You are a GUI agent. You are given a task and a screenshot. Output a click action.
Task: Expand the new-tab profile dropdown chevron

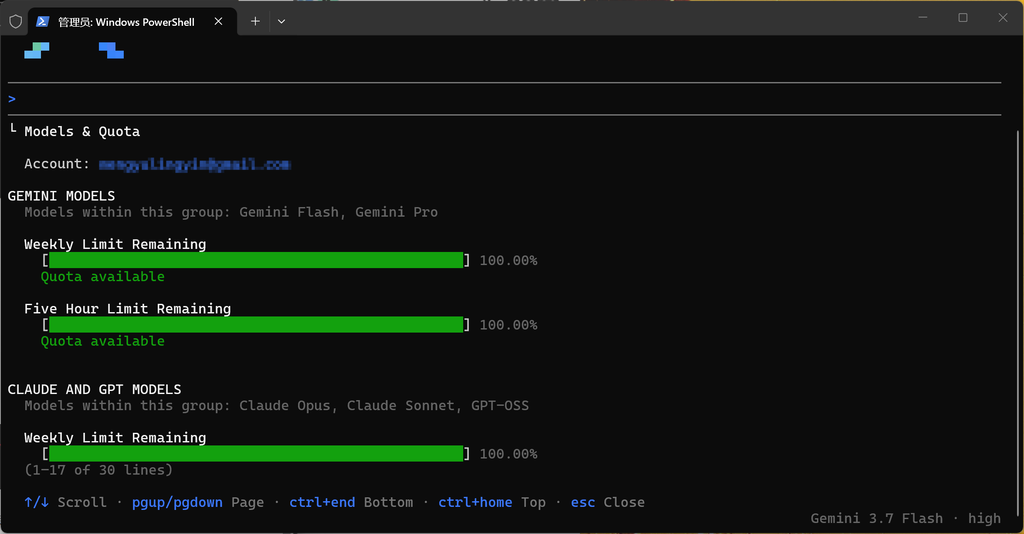281,22
